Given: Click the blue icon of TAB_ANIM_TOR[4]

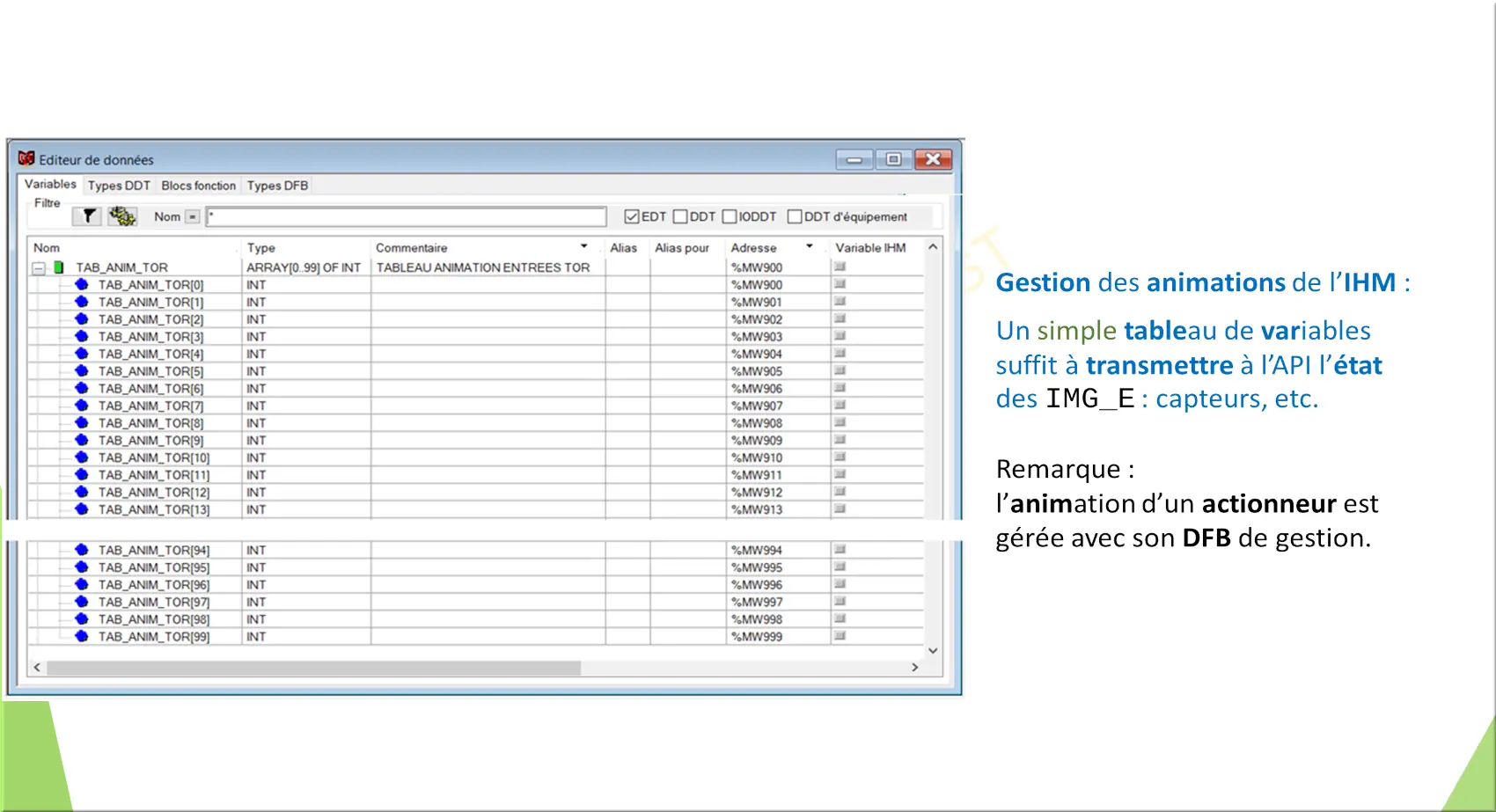Looking at the screenshot, I should coord(82,354).
